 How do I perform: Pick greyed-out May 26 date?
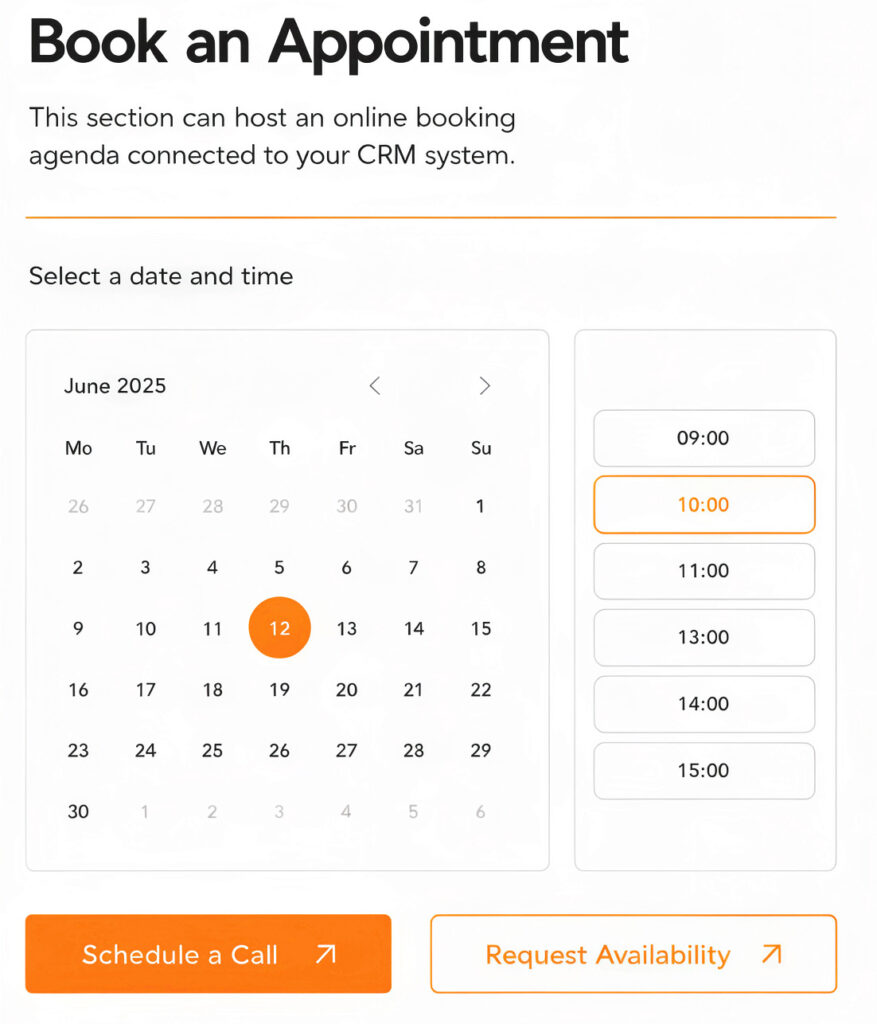pyautogui.click(x=78, y=506)
